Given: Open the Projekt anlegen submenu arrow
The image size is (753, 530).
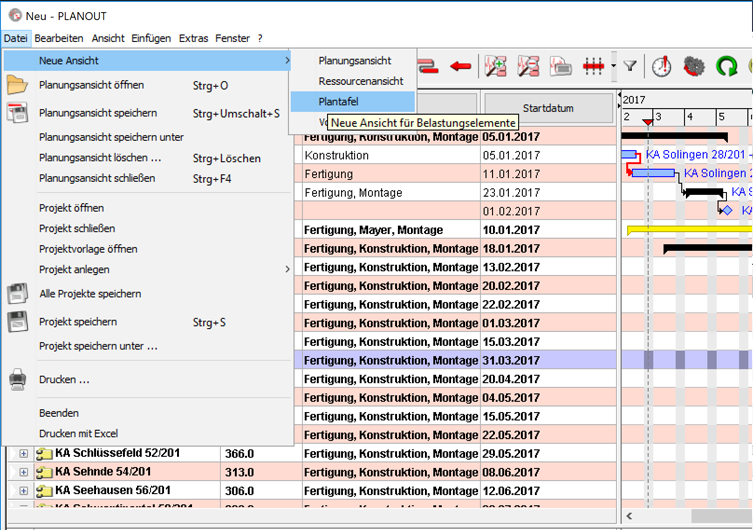Looking at the screenshot, I should click(287, 269).
